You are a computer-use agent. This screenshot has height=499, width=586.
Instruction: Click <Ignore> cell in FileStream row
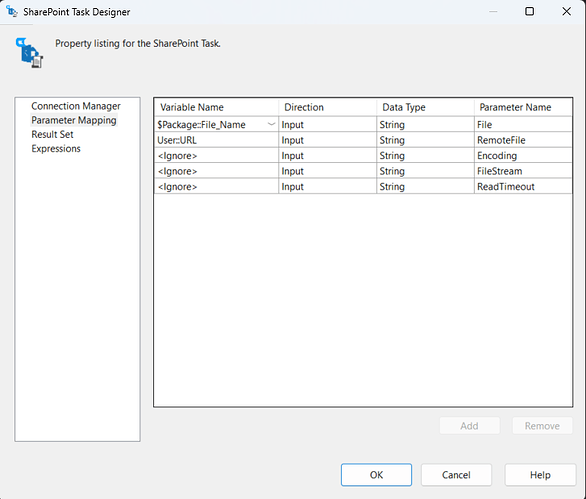coord(216,171)
